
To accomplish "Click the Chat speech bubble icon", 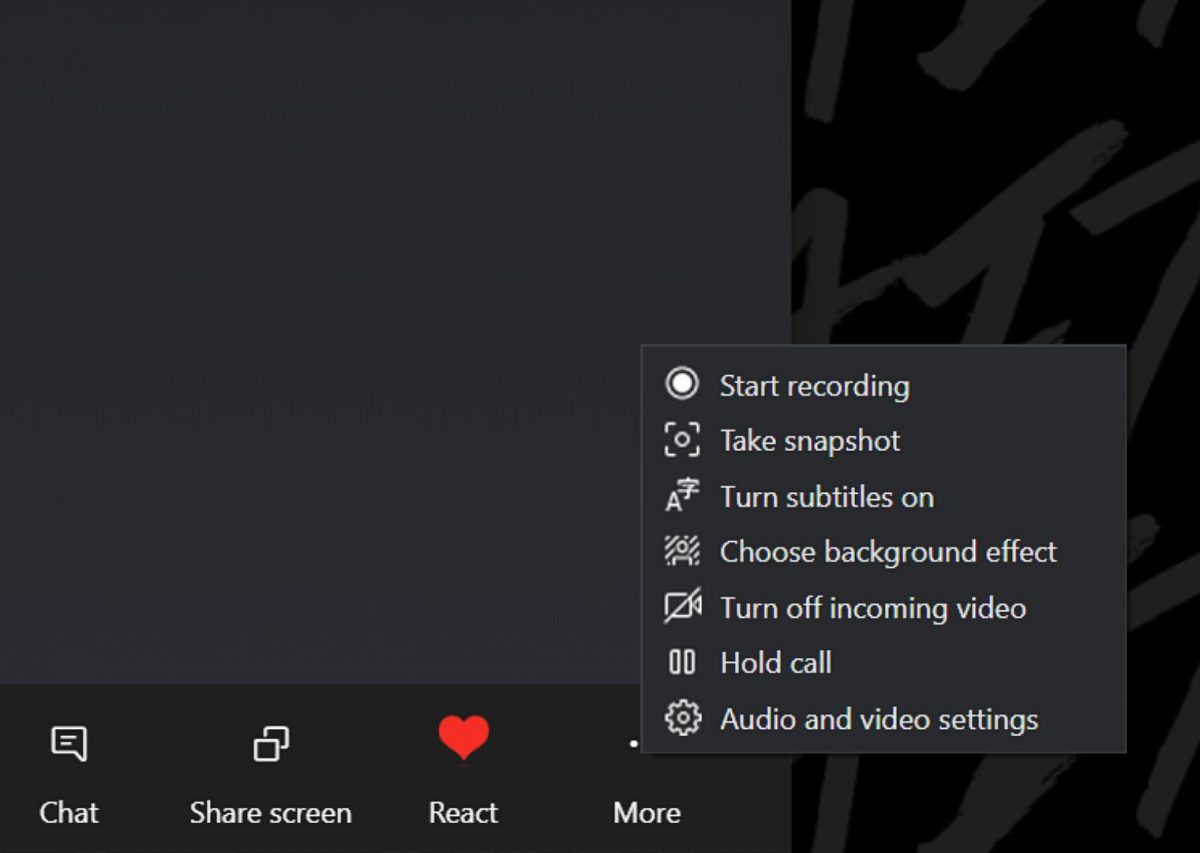I will coord(69,744).
